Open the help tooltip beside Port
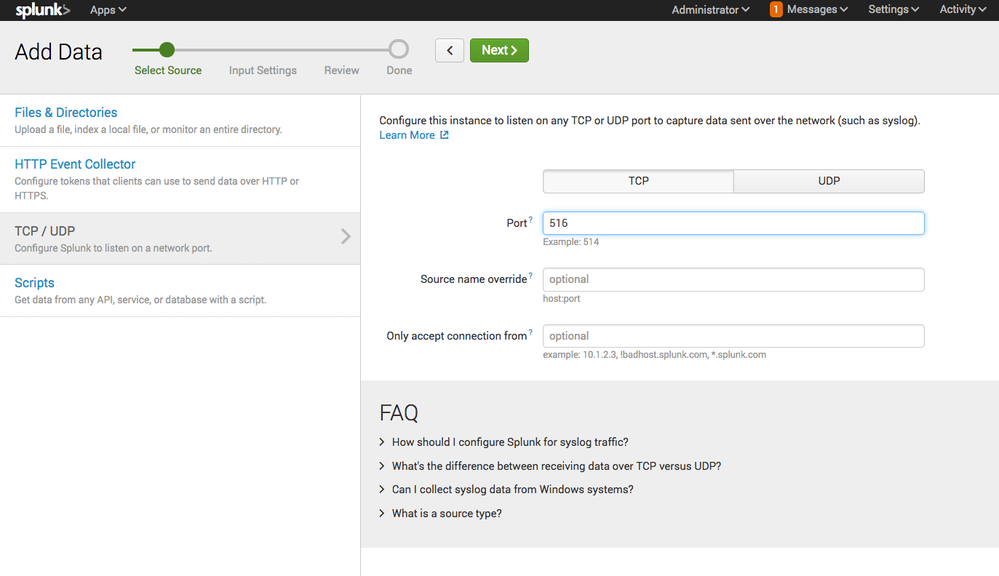Image resolution: width=999 pixels, height=576 pixels. click(531, 218)
